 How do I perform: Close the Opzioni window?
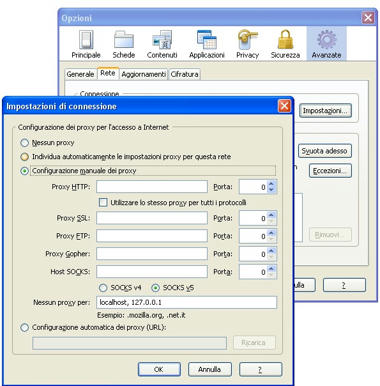(368, 18)
